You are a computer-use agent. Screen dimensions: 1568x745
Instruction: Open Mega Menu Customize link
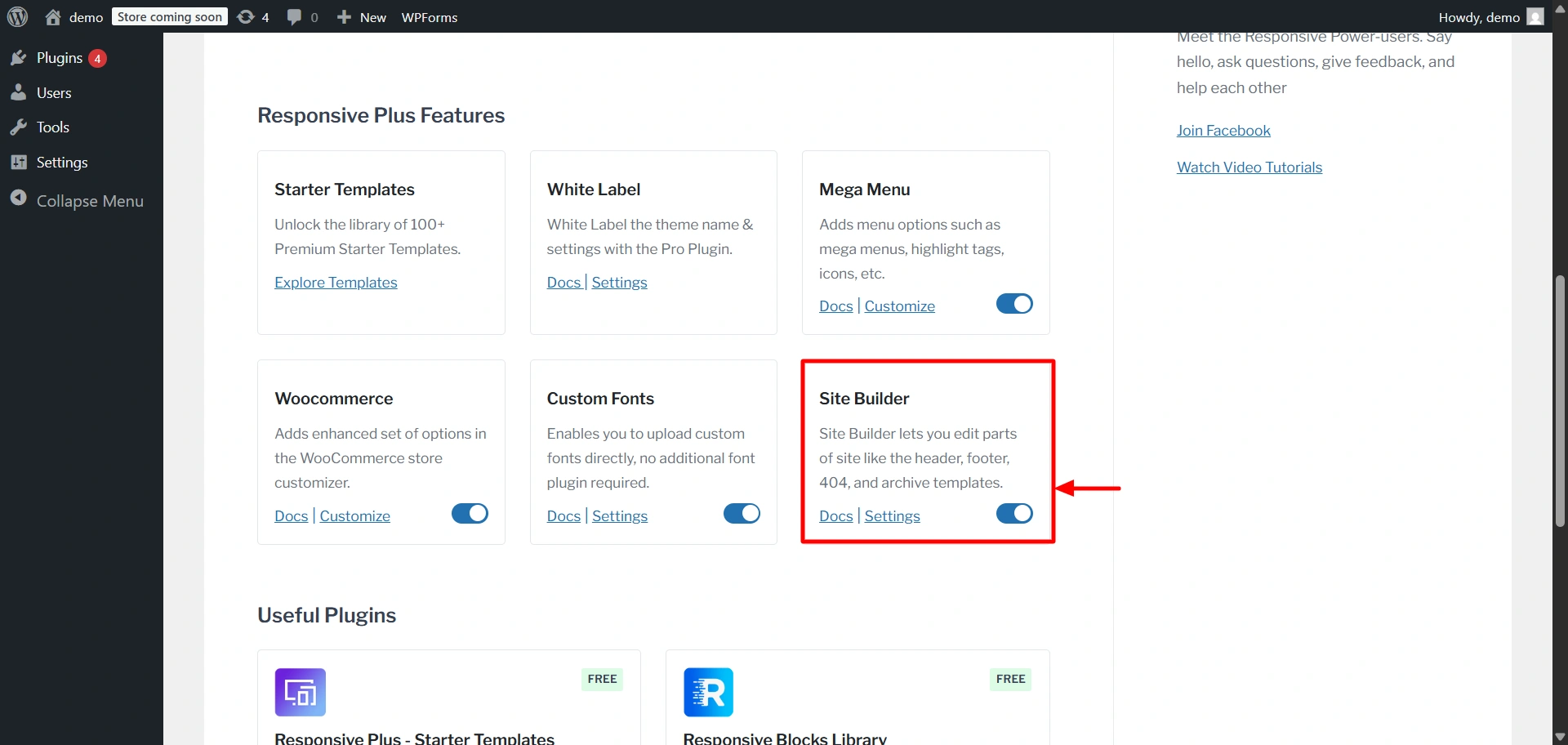coord(899,306)
